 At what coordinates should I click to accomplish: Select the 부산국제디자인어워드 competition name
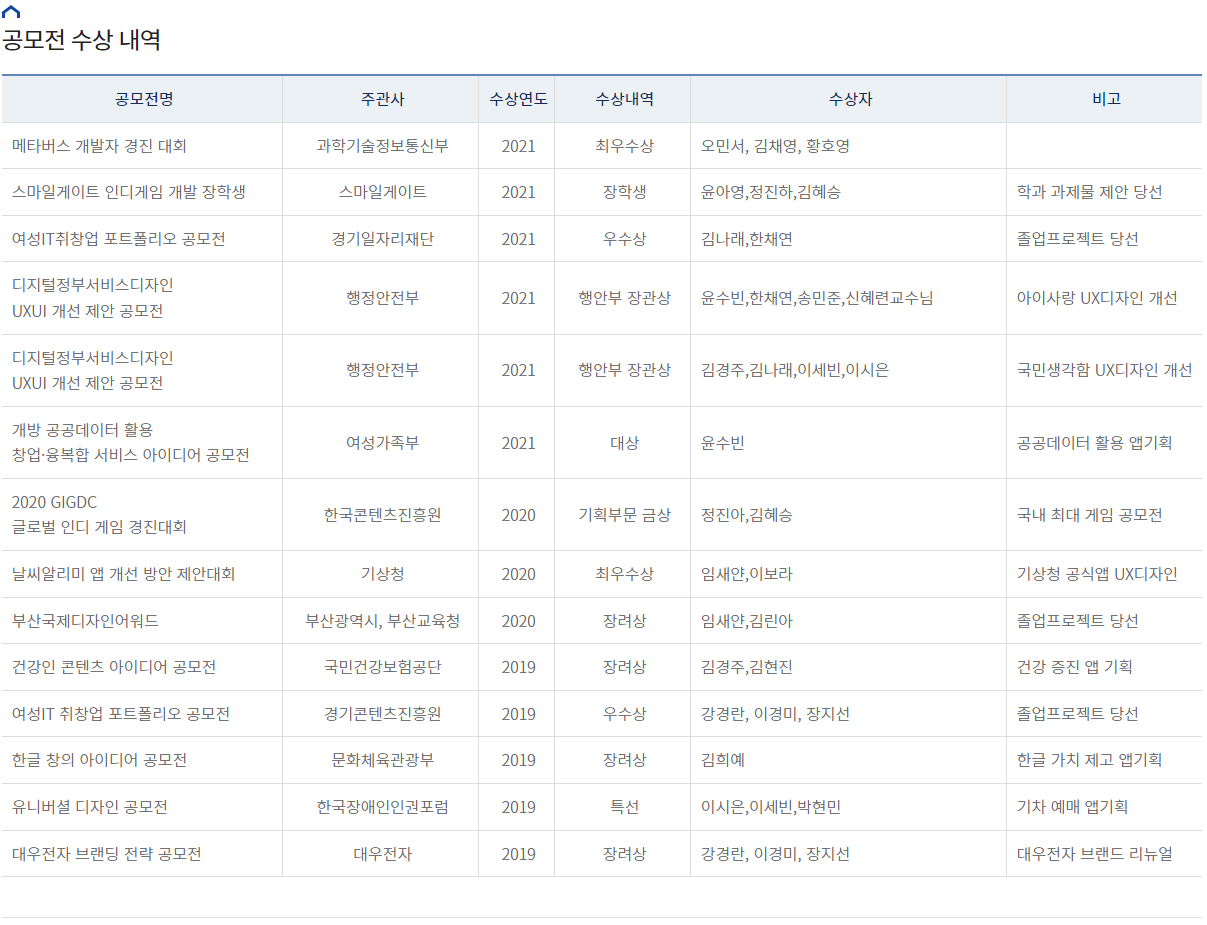[85, 621]
